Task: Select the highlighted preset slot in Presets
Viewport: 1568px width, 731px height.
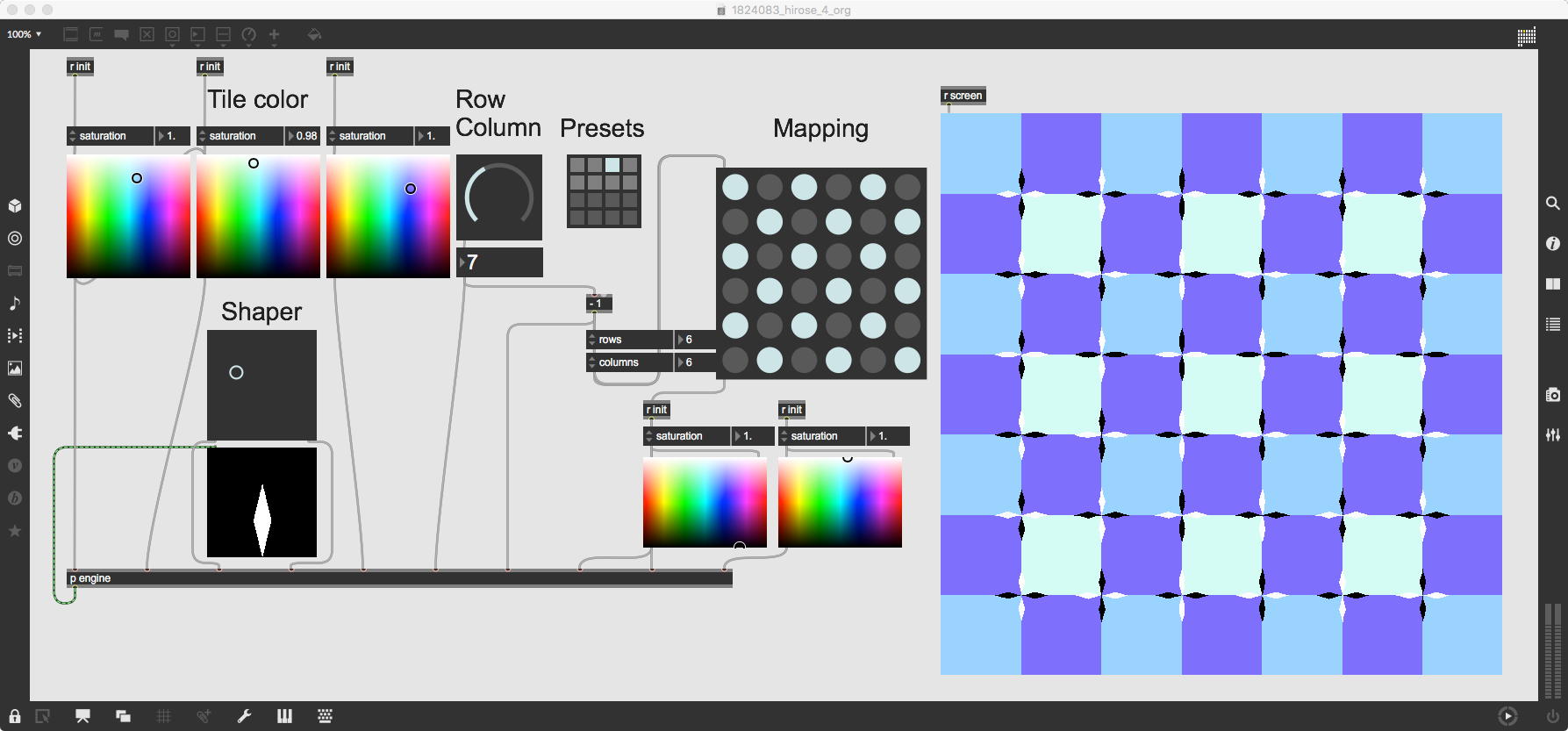Action: [x=612, y=165]
